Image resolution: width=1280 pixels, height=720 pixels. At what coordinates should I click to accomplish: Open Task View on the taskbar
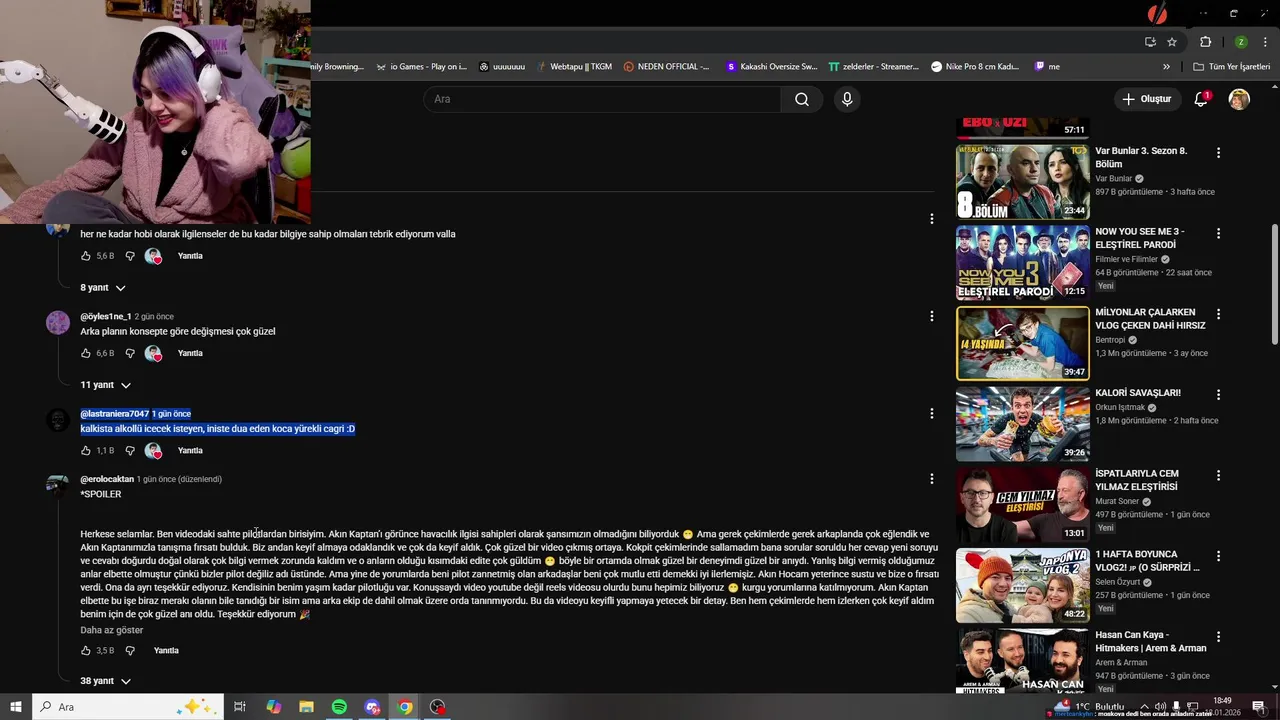[240, 707]
